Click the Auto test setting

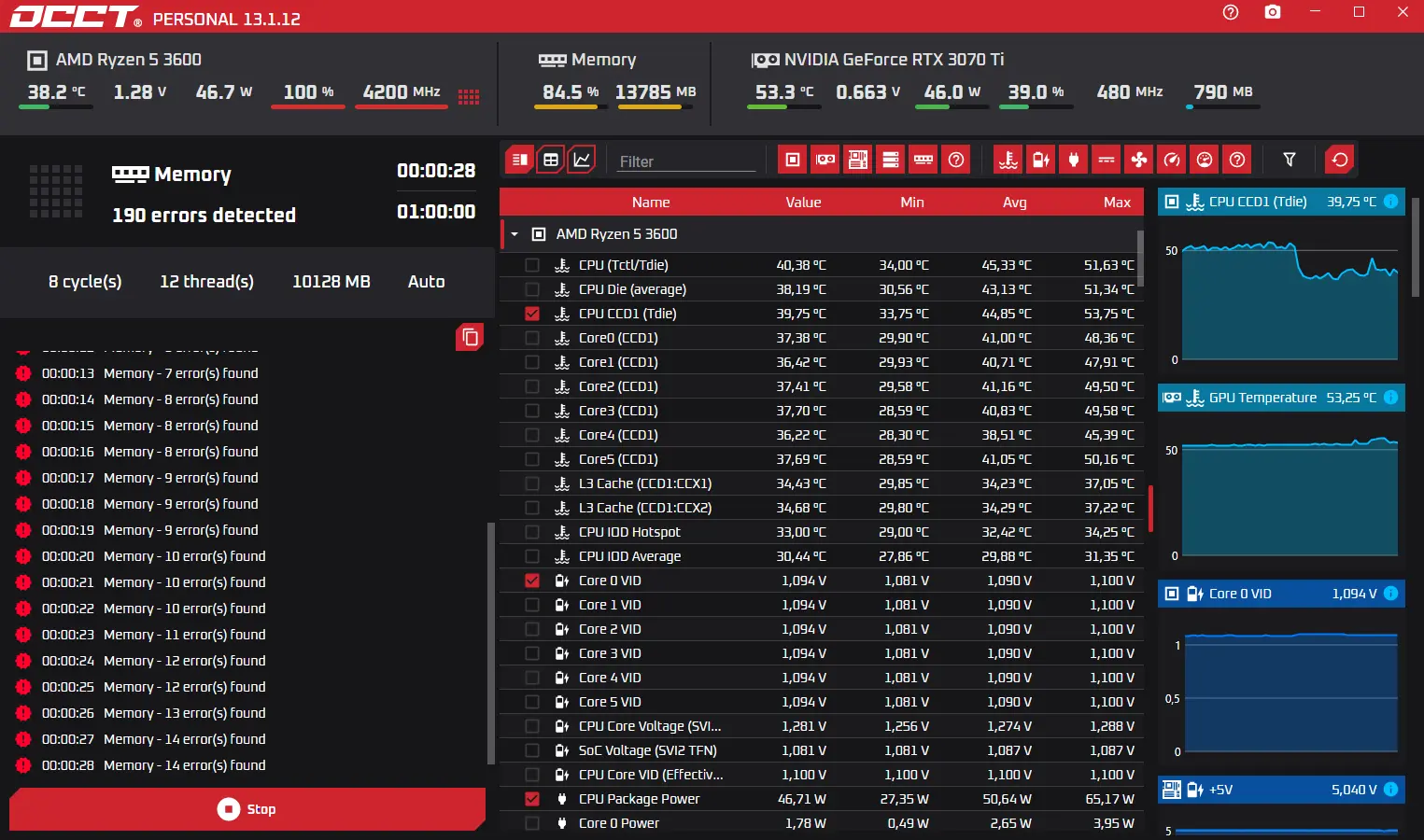[426, 282]
